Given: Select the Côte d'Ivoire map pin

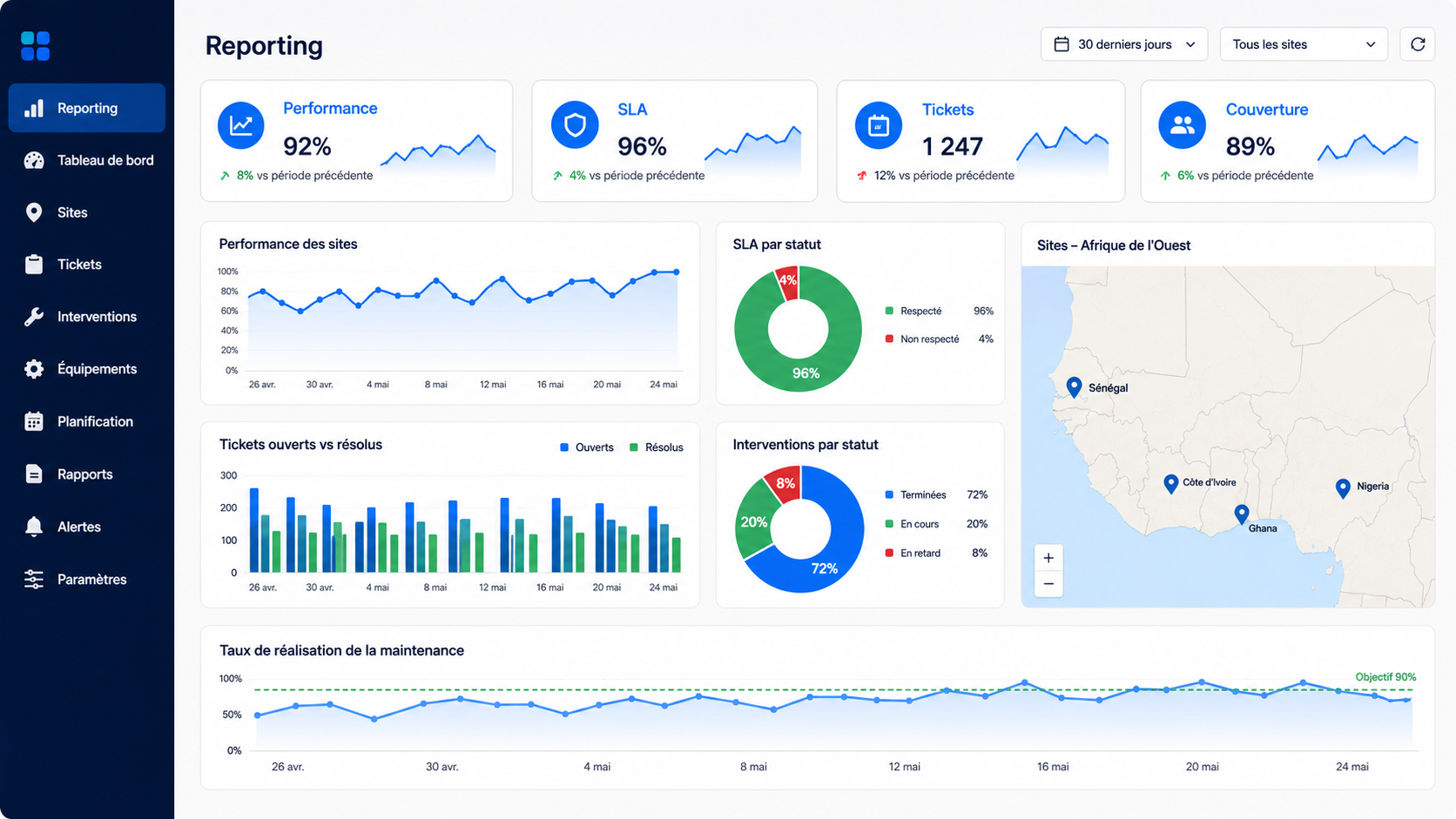Looking at the screenshot, I should tap(1171, 484).
